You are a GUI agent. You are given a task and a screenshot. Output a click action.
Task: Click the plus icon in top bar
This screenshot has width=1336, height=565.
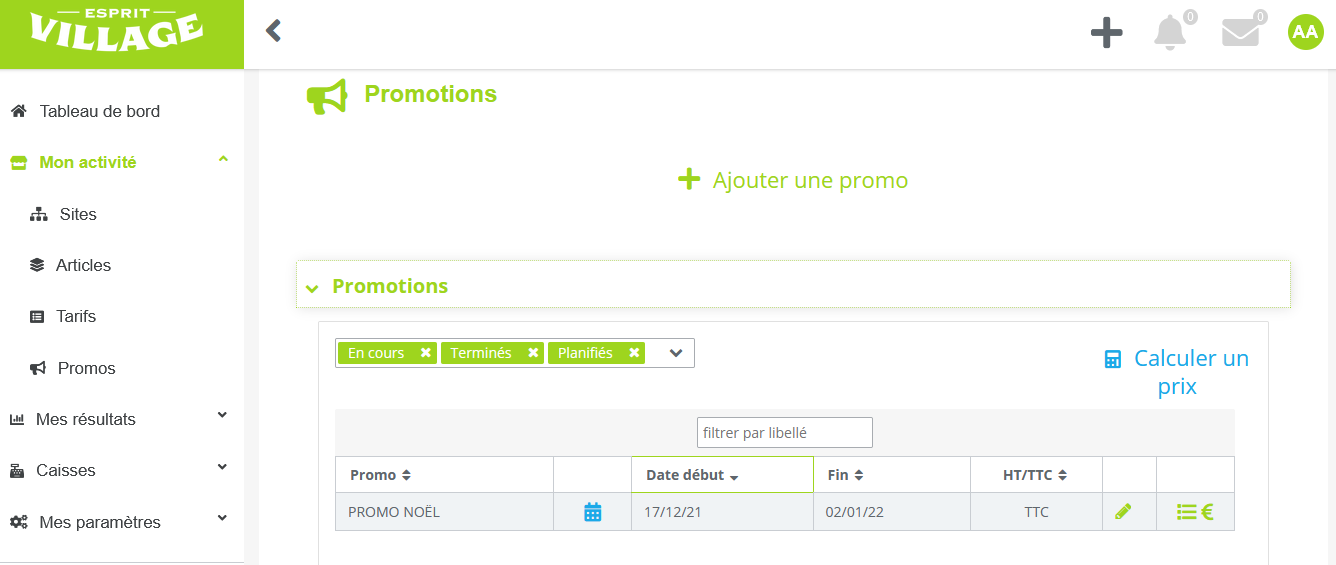1106,32
